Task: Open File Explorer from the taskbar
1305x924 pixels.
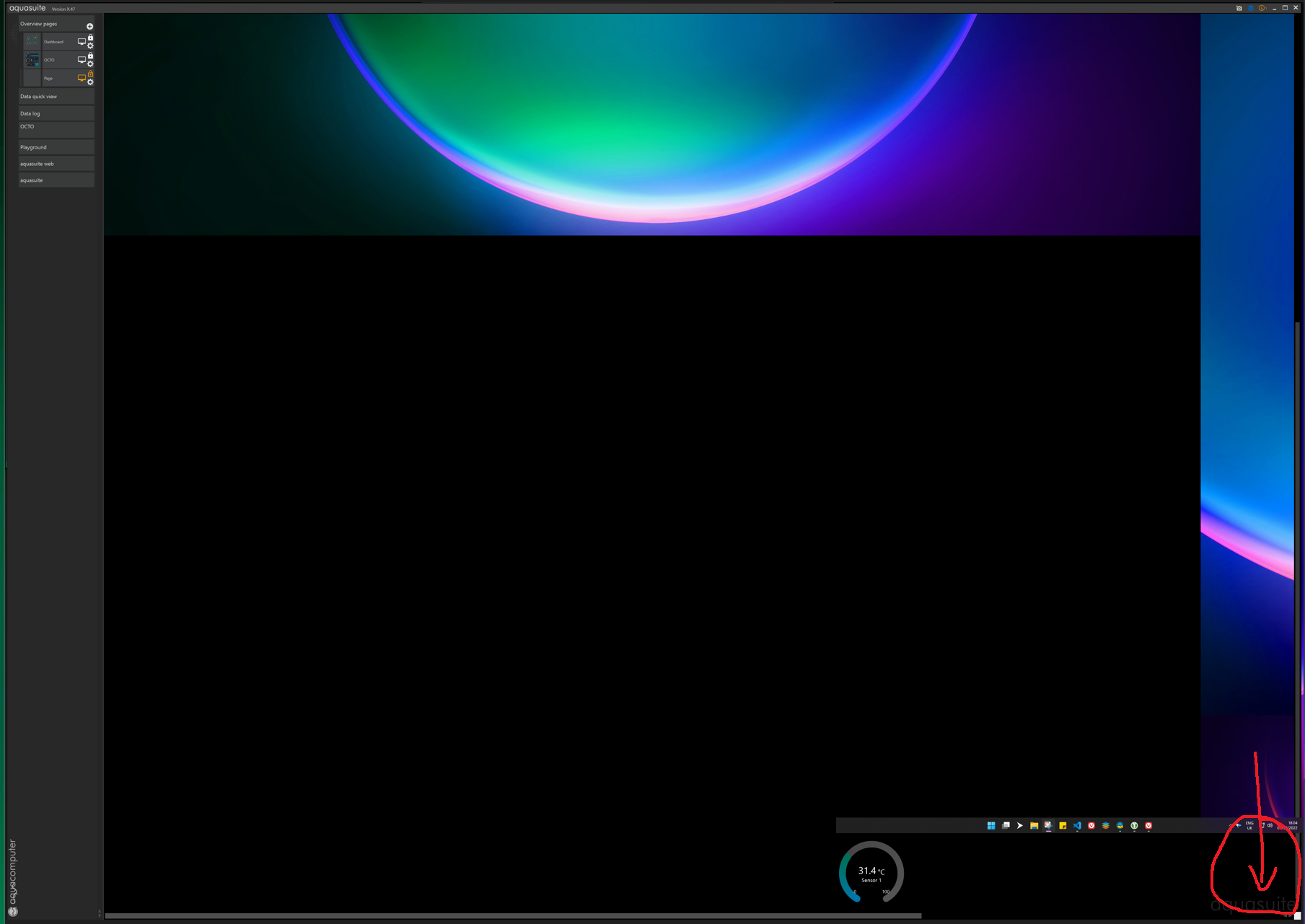Action: pyautogui.click(x=1034, y=826)
